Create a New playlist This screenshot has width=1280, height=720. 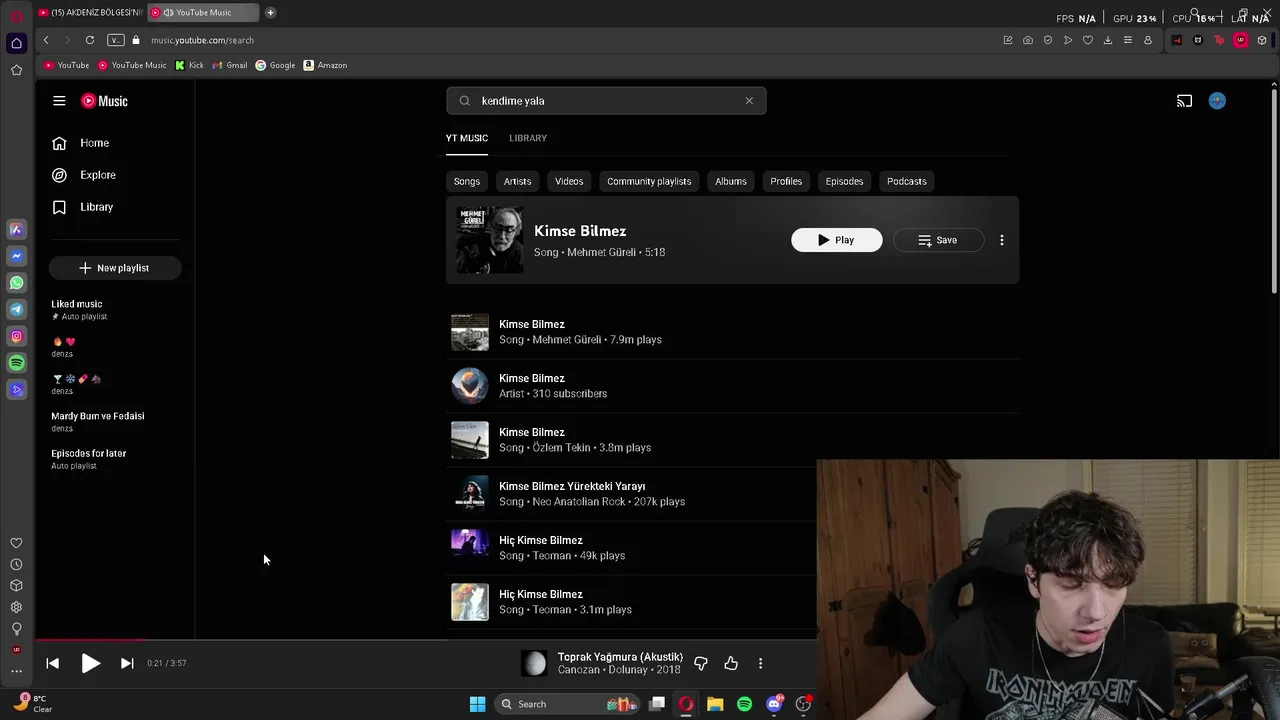click(115, 268)
